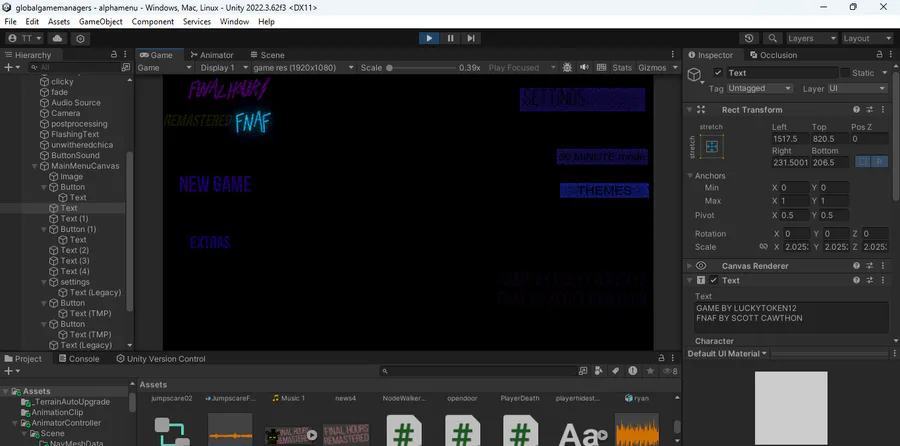This screenshot has height=446, width=900.
Task: Open the Tag Untagged dropdown
Action: tap(760, 88)
